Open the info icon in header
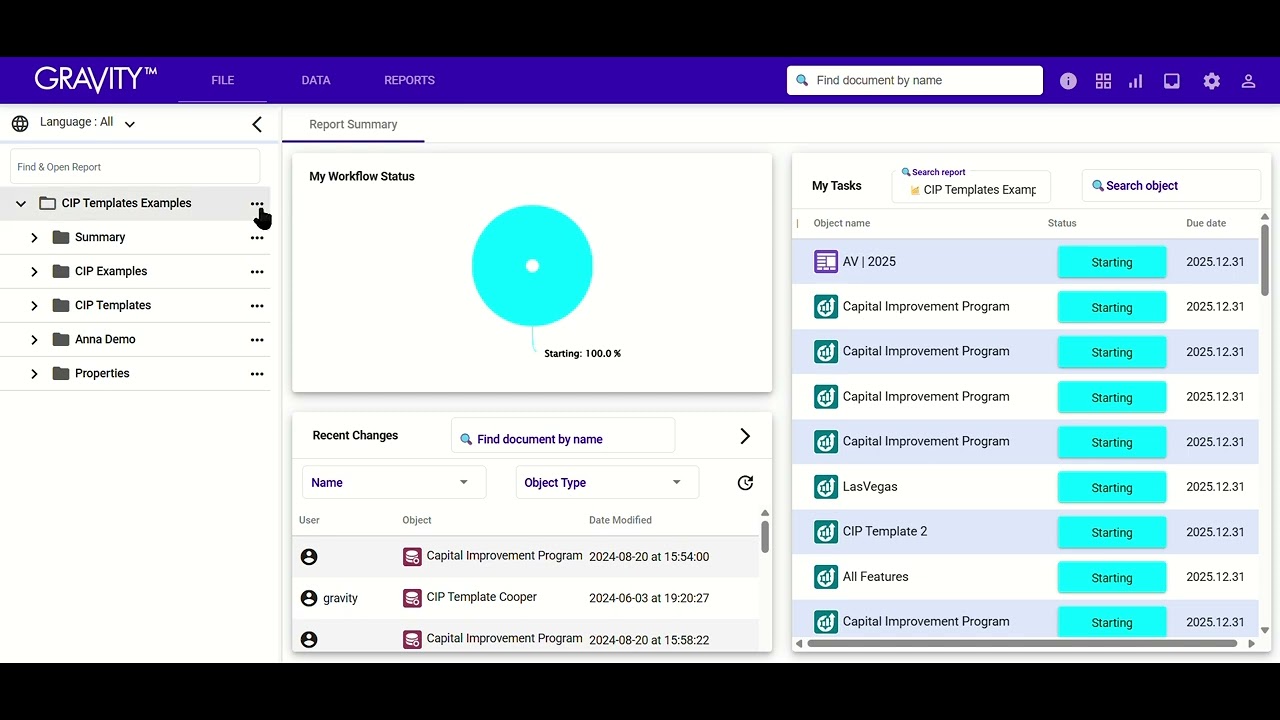Image resolution: width=1280 pixels, height=720 pixels. pos(1068,81)
